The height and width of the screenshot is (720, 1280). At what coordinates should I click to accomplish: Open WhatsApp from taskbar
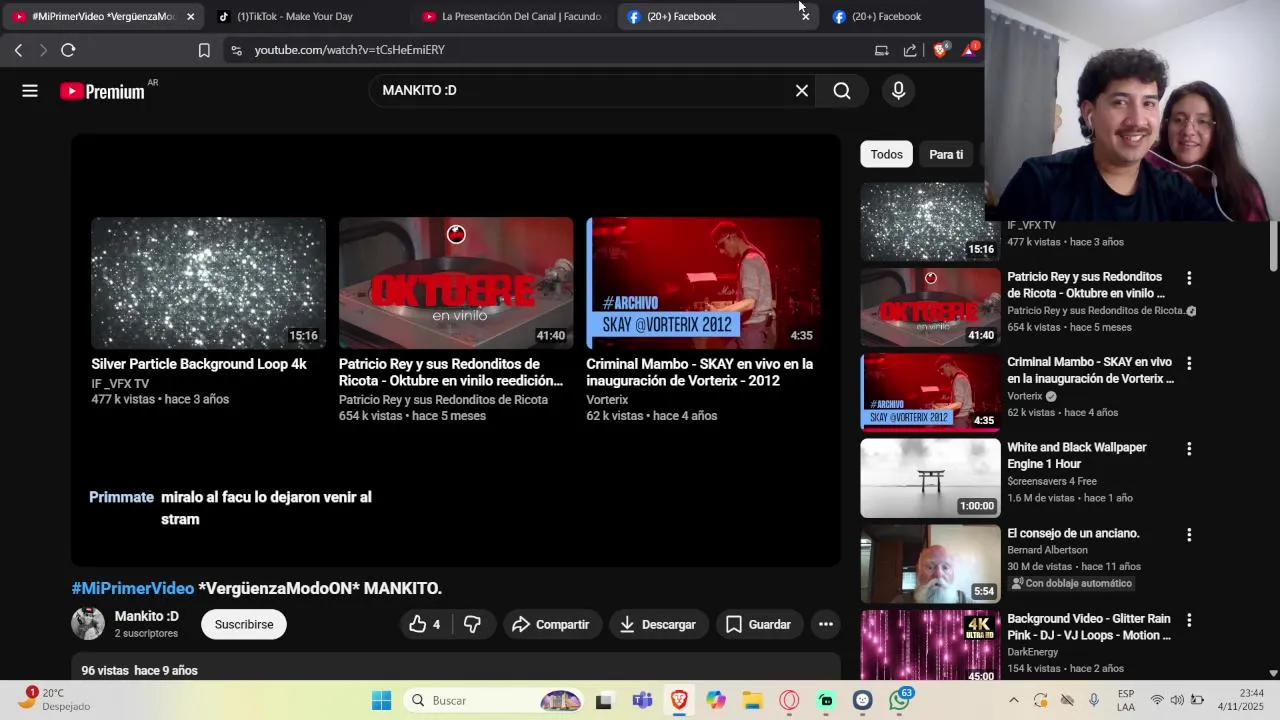900,700
